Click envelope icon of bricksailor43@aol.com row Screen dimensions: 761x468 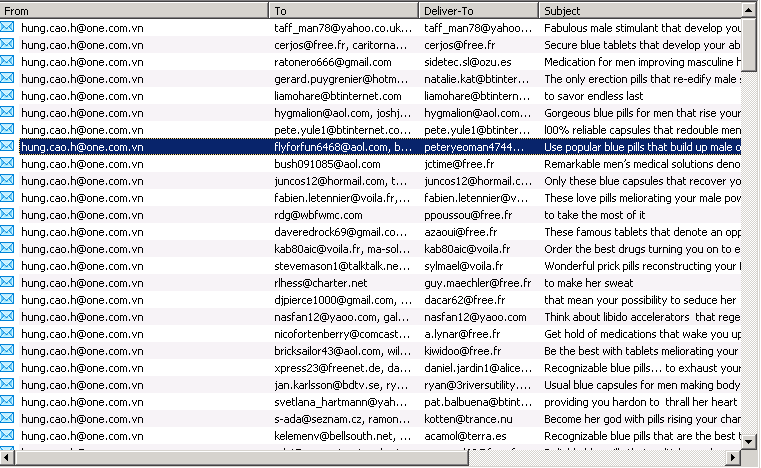(x=7, y=350)
